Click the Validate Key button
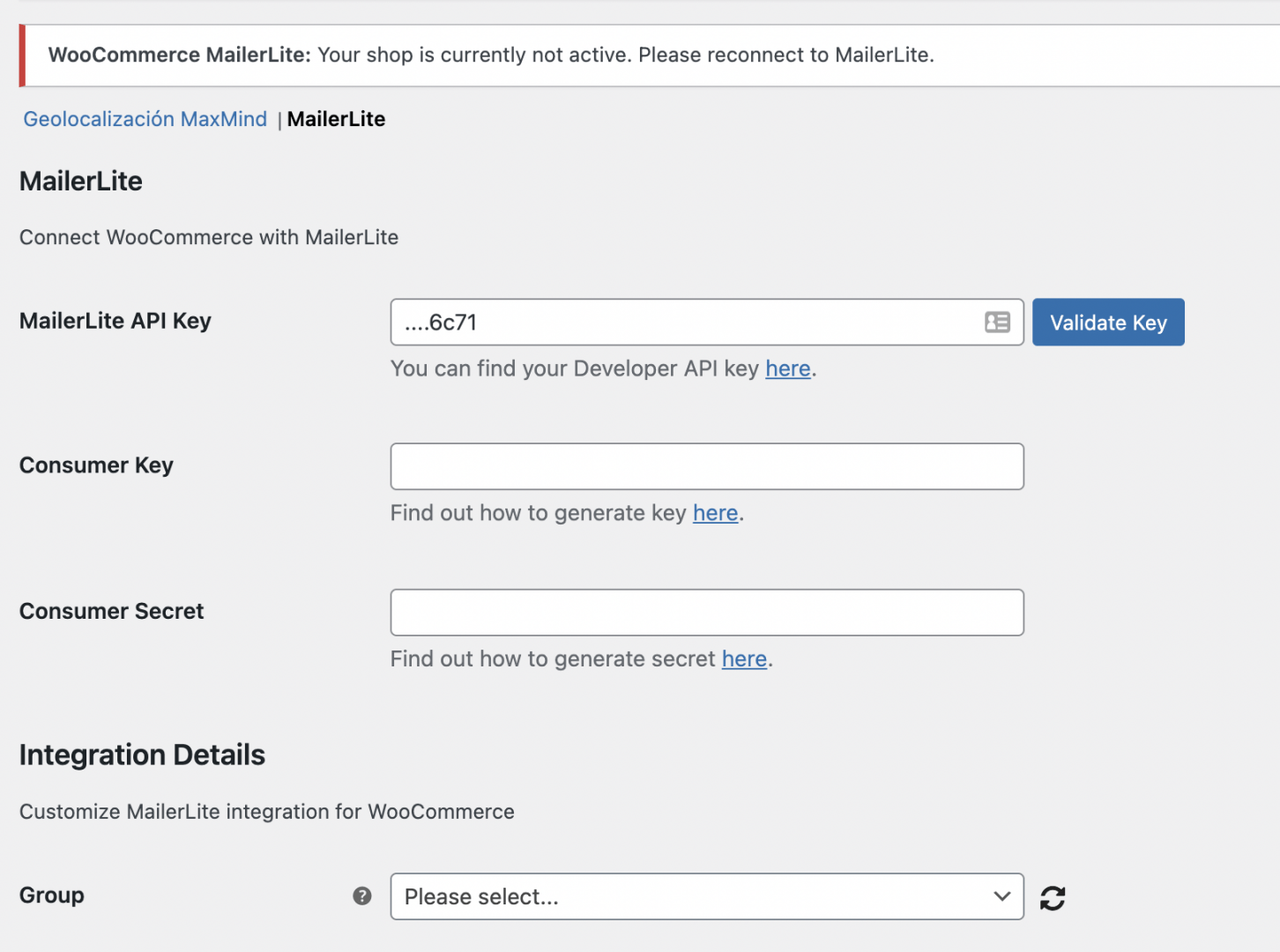 click(1108, 323)
